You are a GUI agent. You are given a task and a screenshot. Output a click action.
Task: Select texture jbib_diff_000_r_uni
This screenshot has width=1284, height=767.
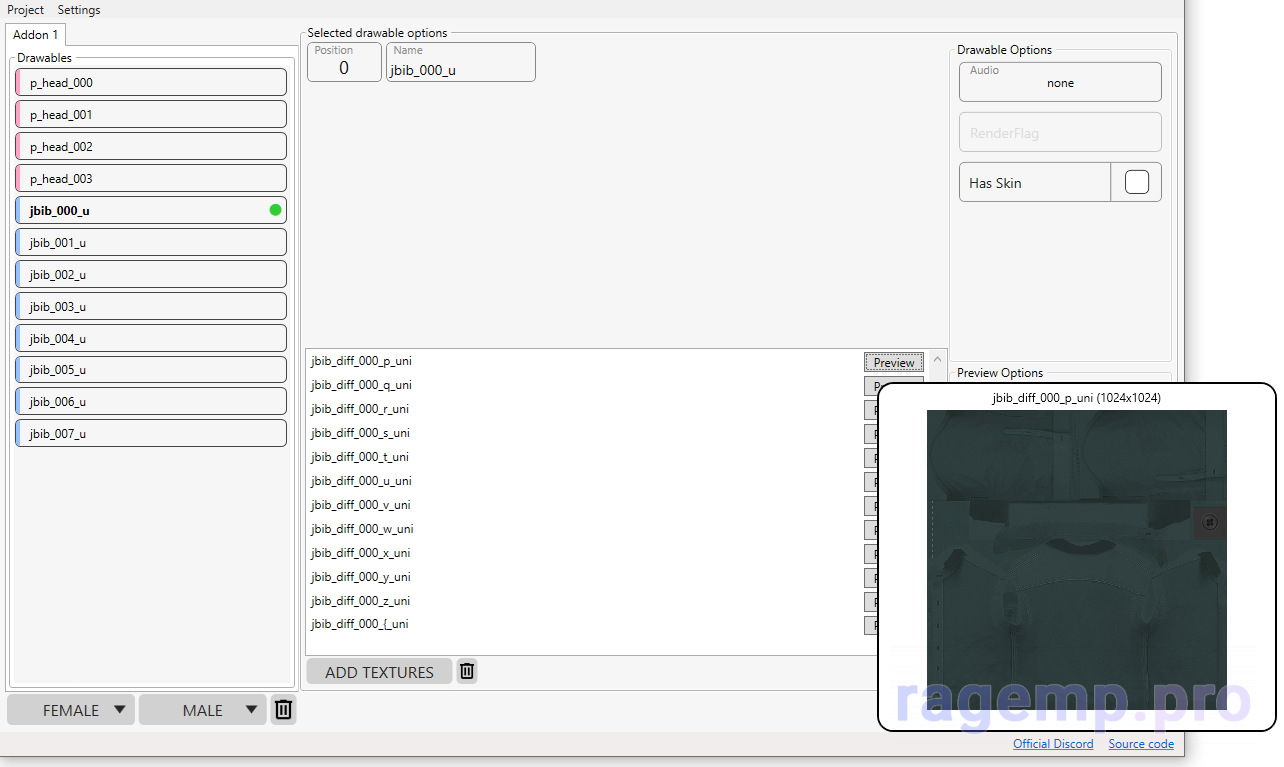(360, 409)
